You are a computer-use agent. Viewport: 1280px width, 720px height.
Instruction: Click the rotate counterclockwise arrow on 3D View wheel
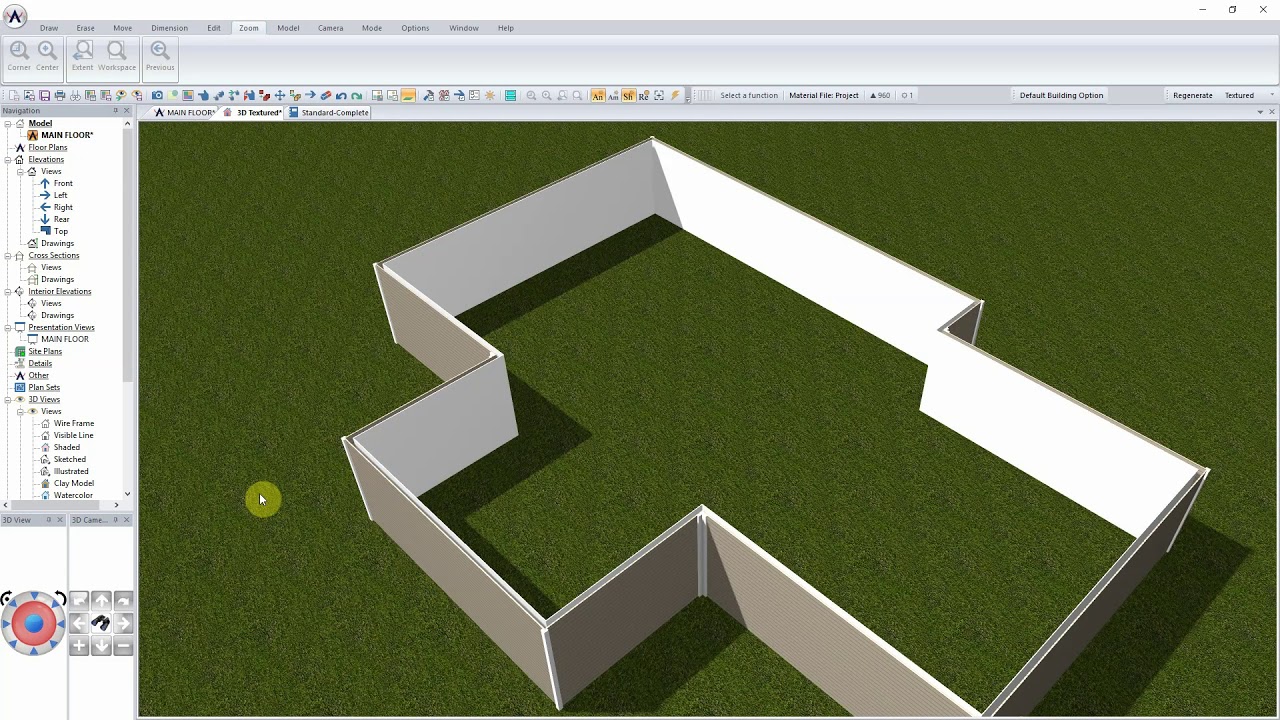coord(61,598)
